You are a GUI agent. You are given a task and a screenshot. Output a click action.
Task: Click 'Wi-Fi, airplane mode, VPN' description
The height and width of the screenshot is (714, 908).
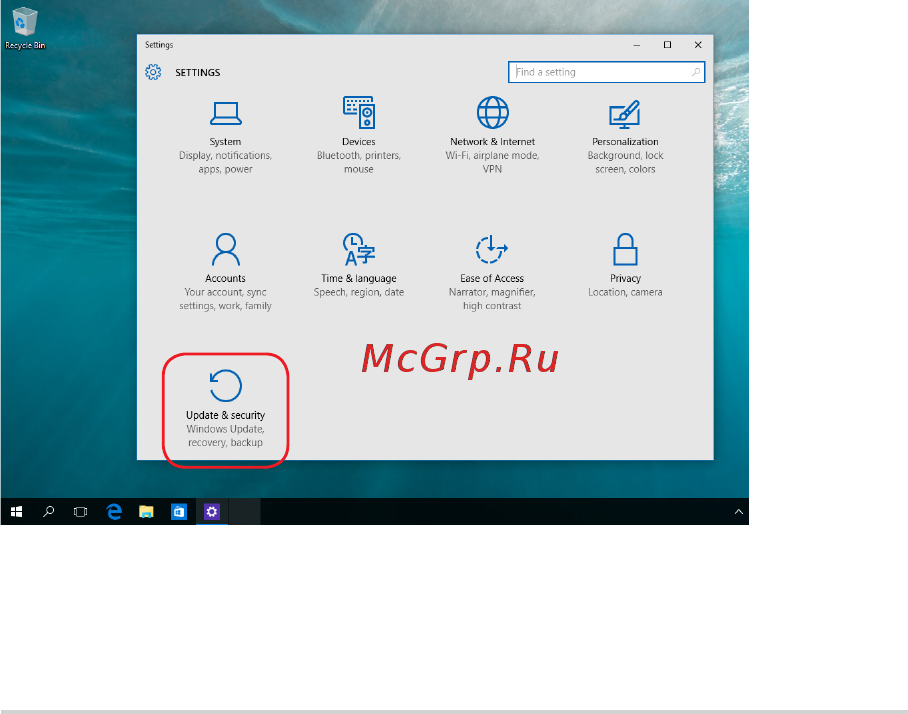click(492, 162)
